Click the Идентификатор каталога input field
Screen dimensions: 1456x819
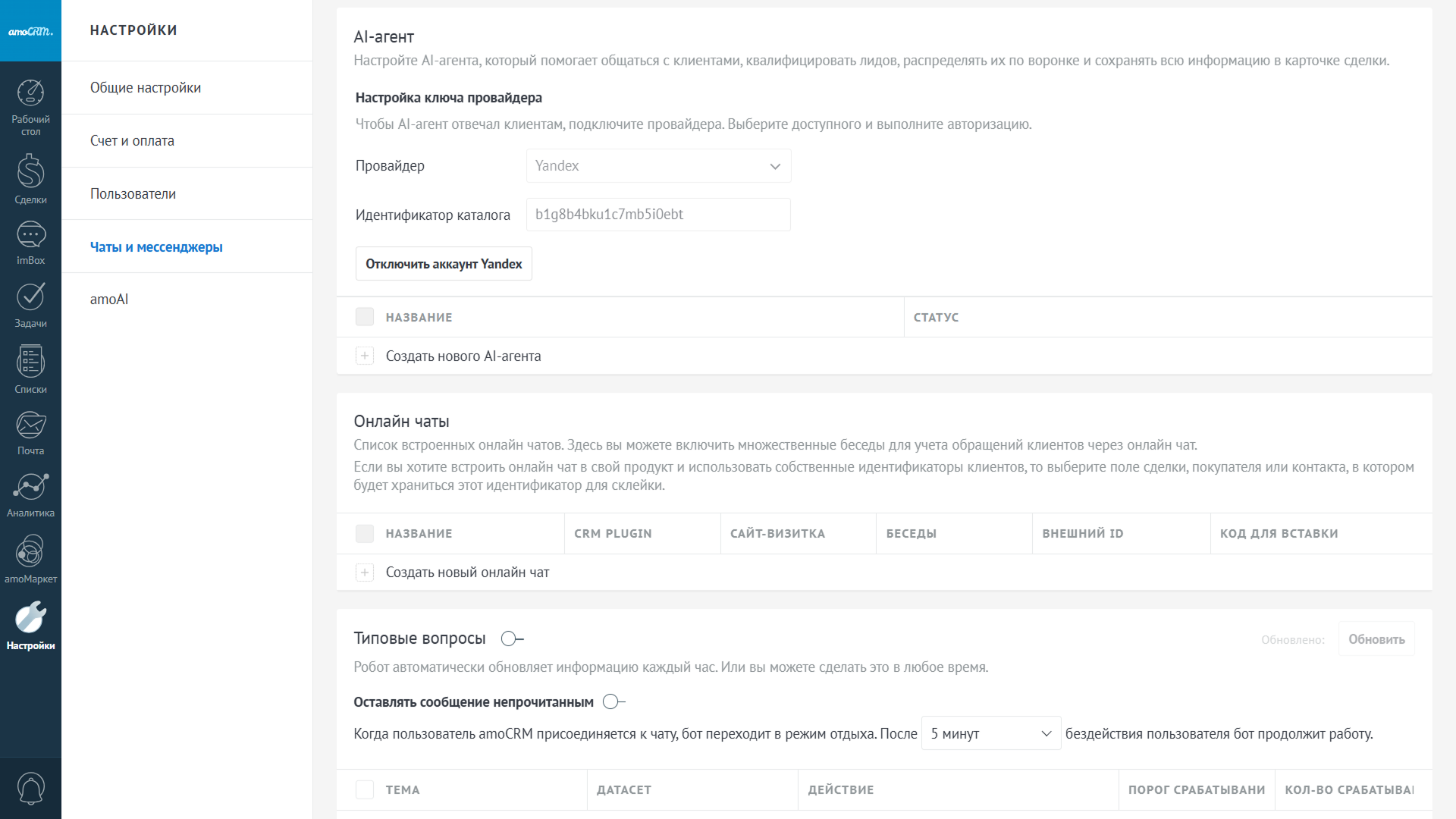click(x=658, y=215)
